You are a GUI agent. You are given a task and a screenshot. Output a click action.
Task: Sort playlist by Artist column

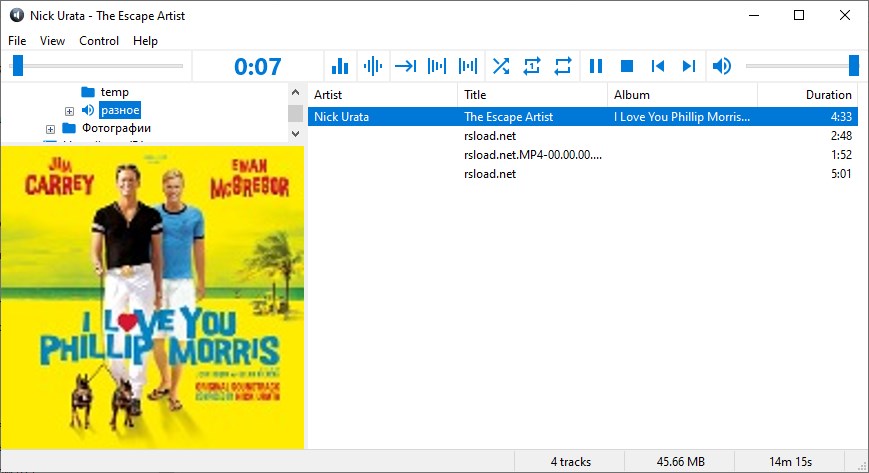coord(382,95)
